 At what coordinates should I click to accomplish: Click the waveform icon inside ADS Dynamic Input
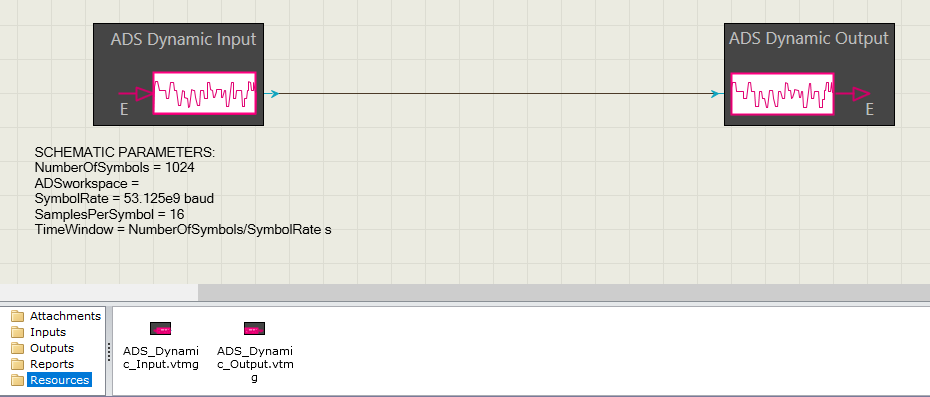205,93
